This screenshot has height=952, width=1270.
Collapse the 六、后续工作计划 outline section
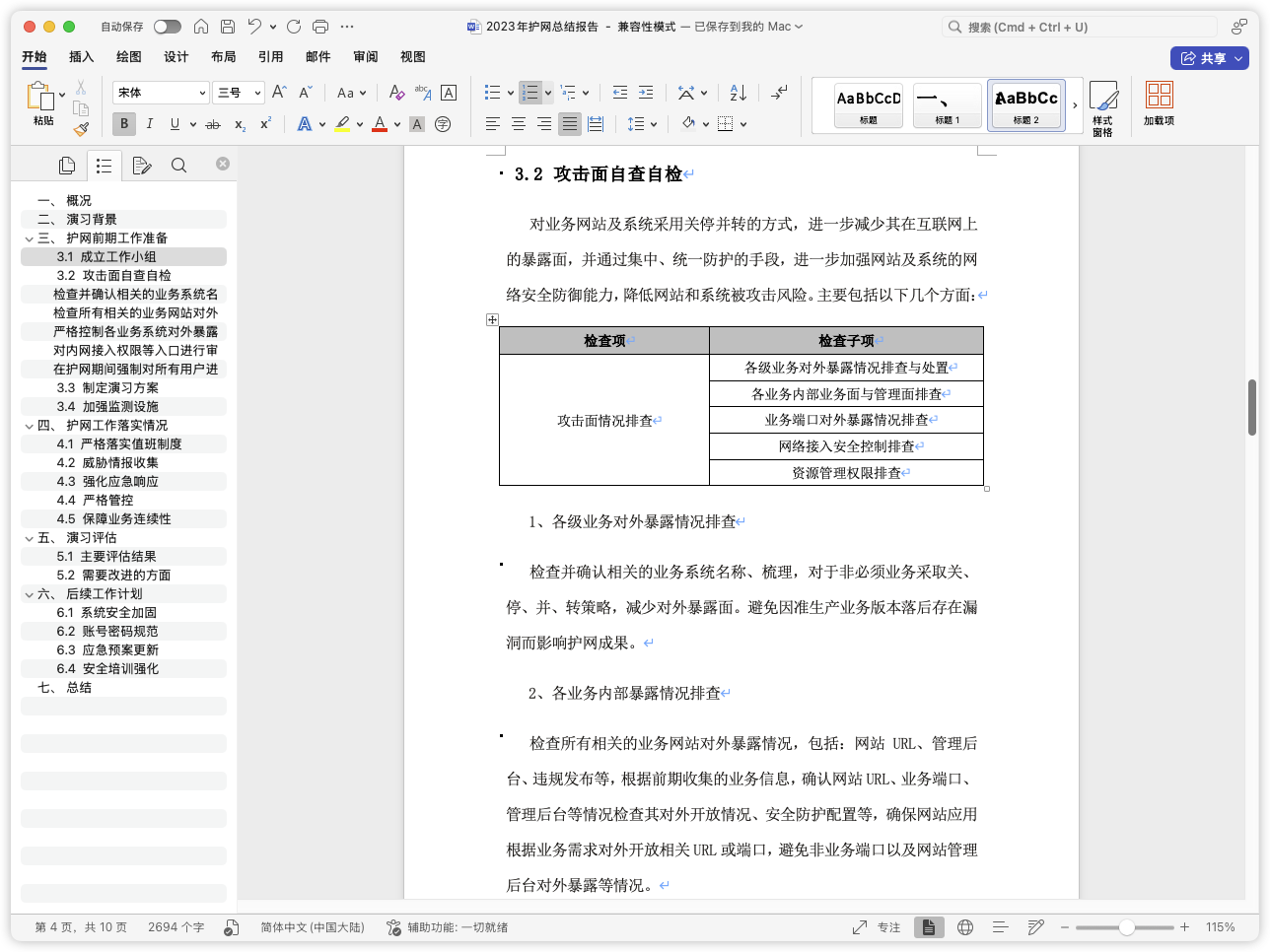pos(29,593)
